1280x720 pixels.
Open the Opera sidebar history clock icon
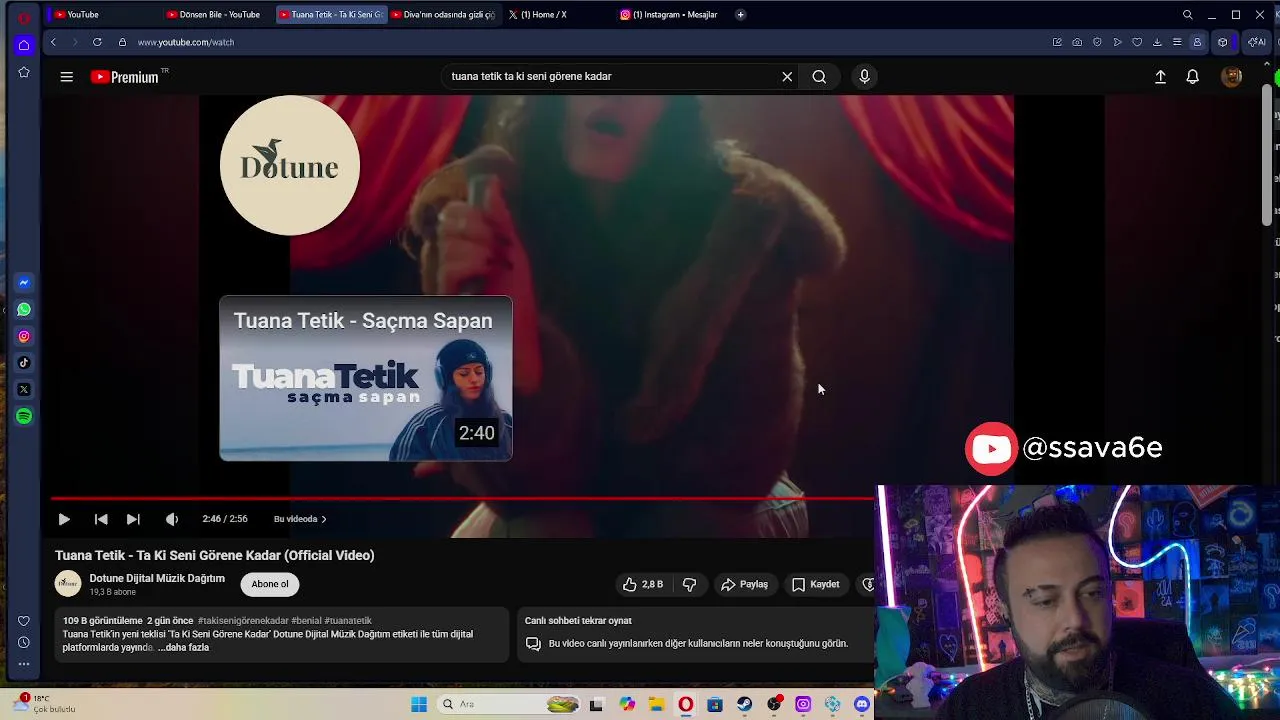[x=24, y=642]
